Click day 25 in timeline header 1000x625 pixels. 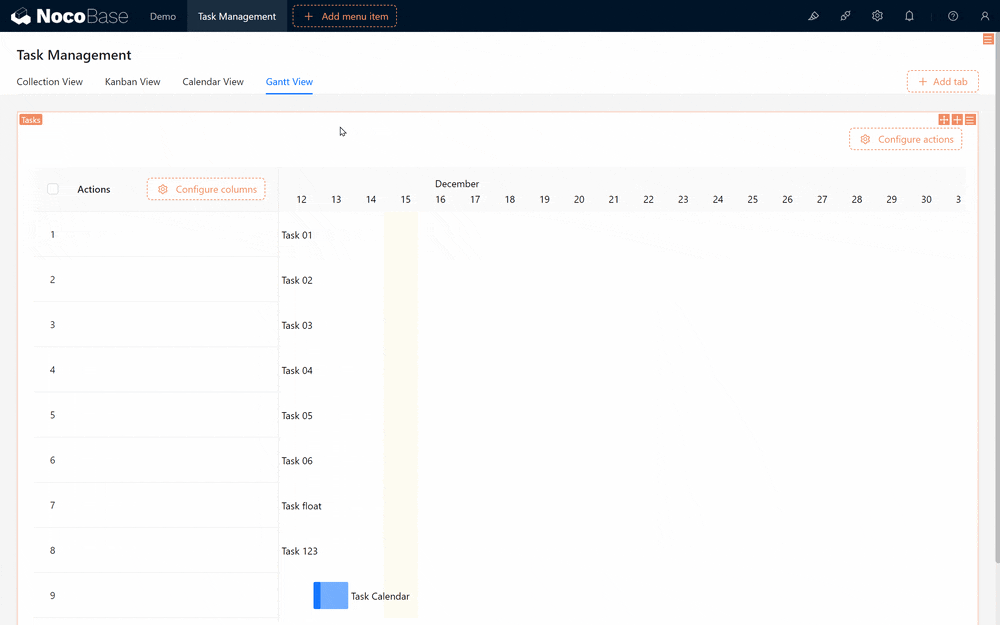click(753, 200)
